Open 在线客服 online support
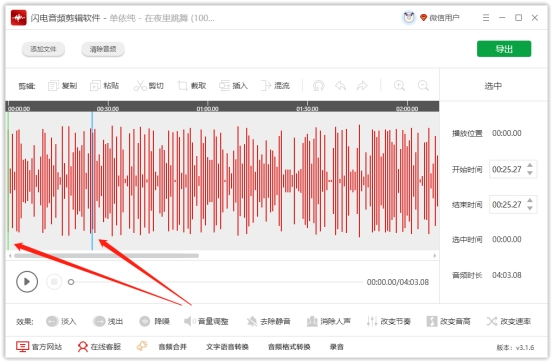 click(99, 347)
